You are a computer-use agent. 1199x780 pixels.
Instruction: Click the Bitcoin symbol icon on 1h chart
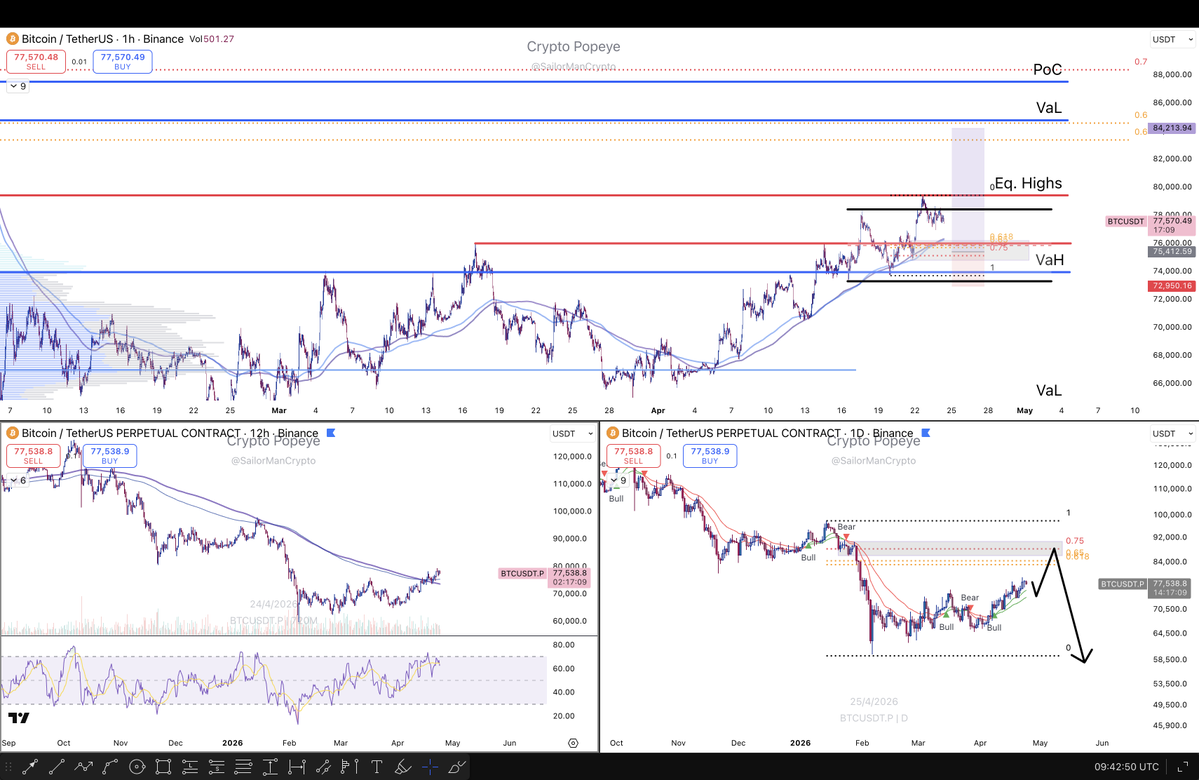click(x=12, y=39)
